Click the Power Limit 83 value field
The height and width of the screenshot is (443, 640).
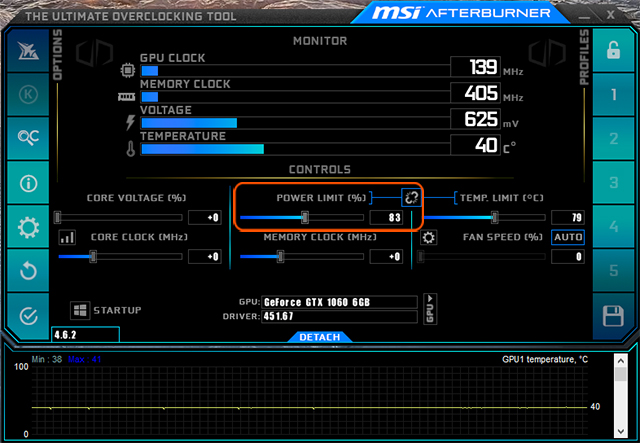coord(387,217)
